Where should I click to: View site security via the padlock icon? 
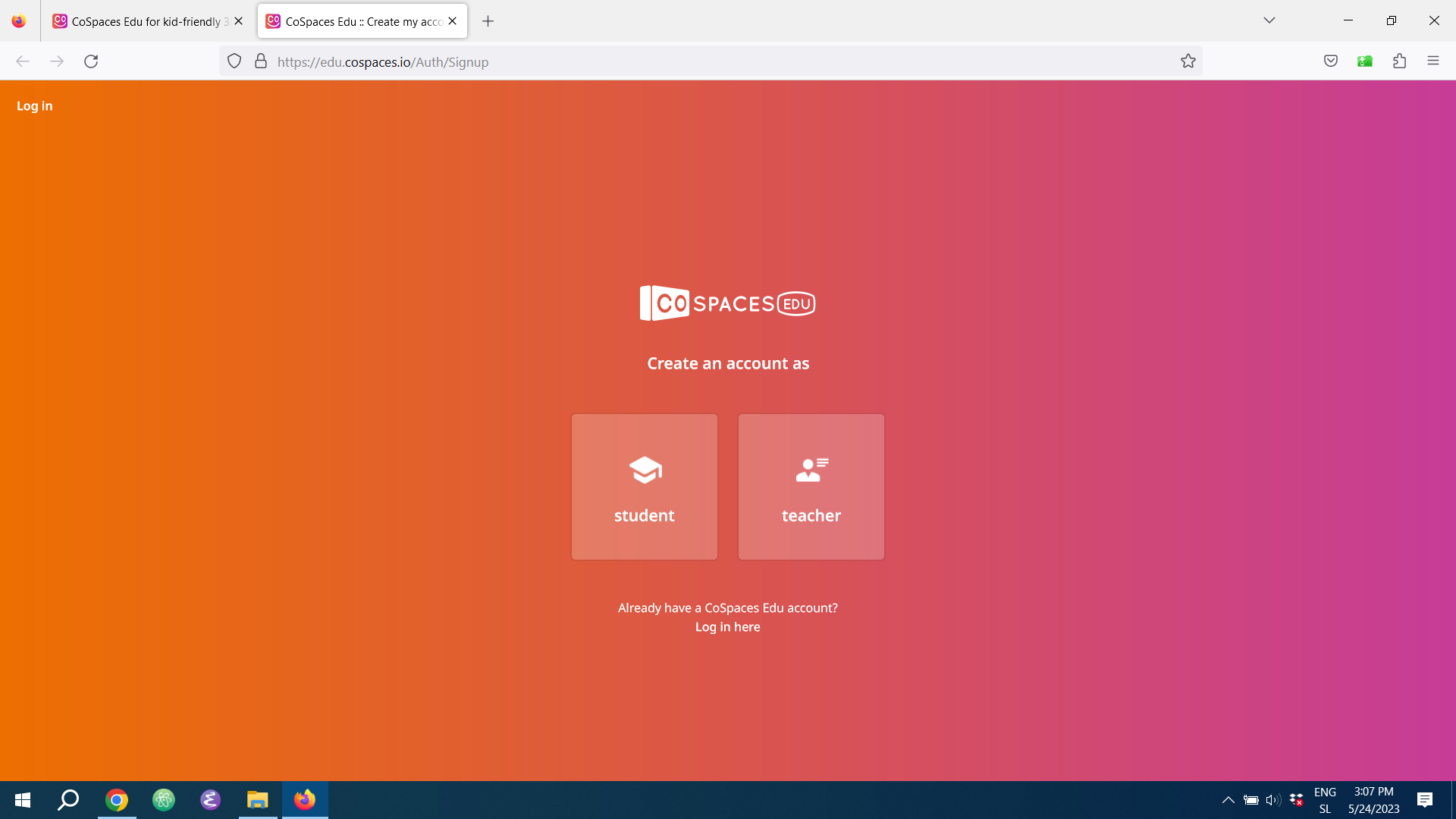coord(261,61)
